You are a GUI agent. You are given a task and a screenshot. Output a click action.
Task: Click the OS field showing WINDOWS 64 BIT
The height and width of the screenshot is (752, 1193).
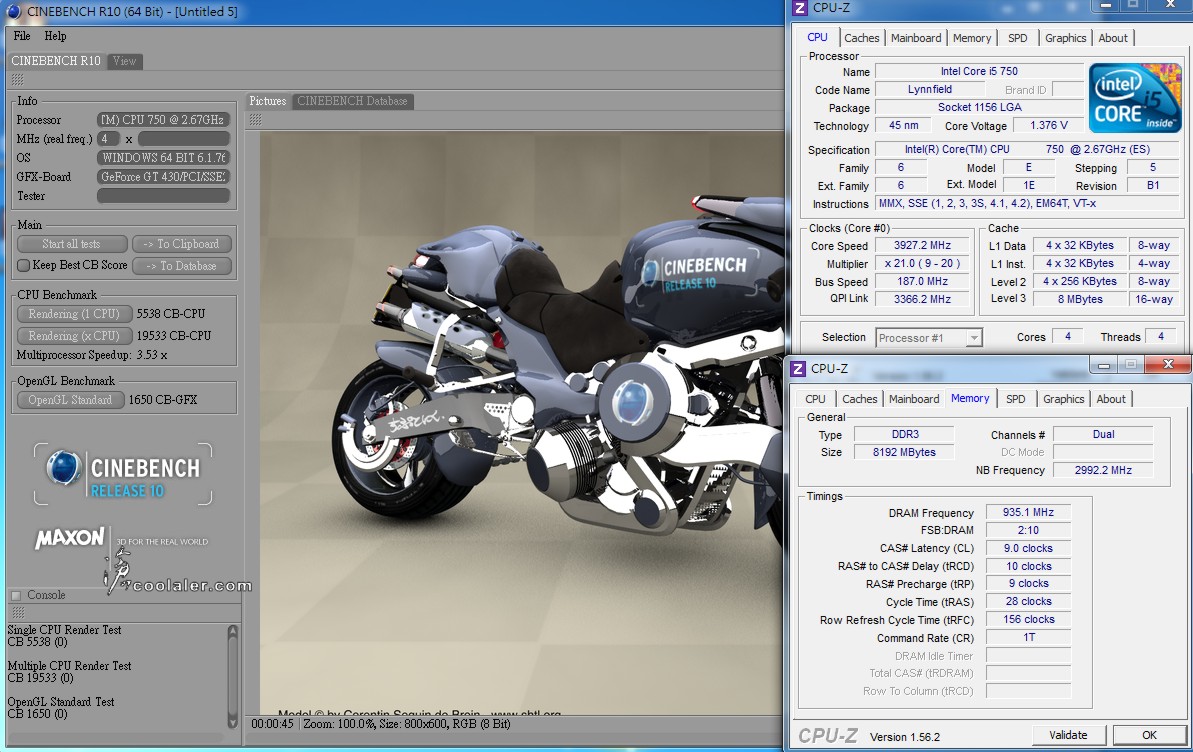click(x=163, y=158)
